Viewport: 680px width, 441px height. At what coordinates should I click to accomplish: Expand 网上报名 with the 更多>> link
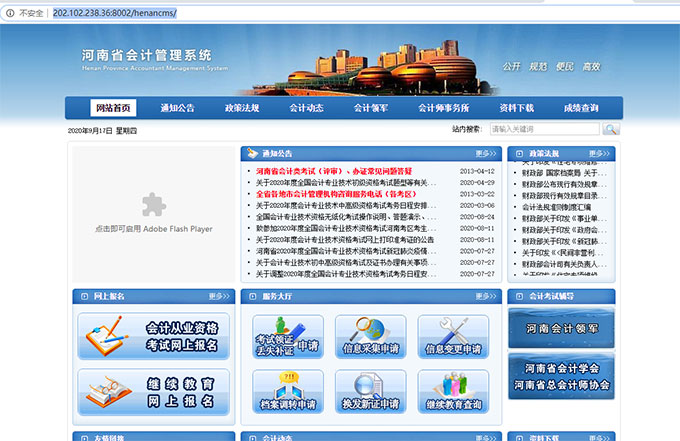219,297
